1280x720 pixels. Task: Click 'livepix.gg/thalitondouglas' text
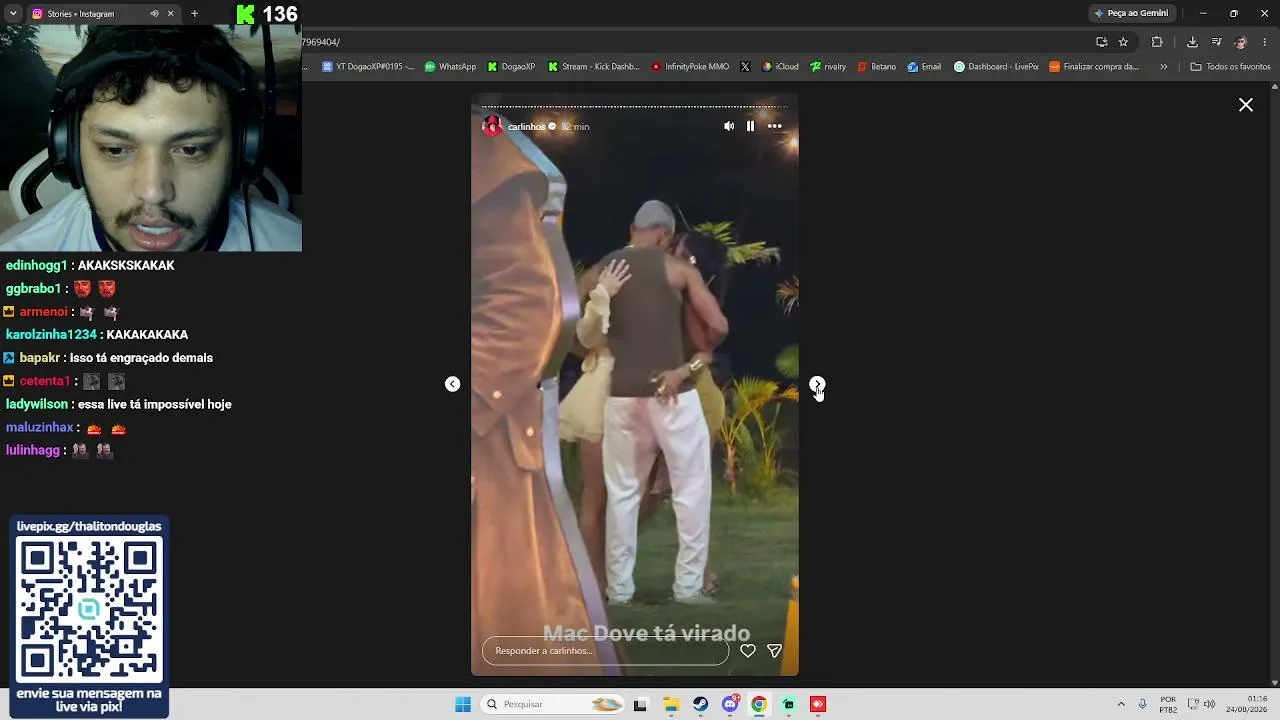pyautogui.click(x=89, y=526)
